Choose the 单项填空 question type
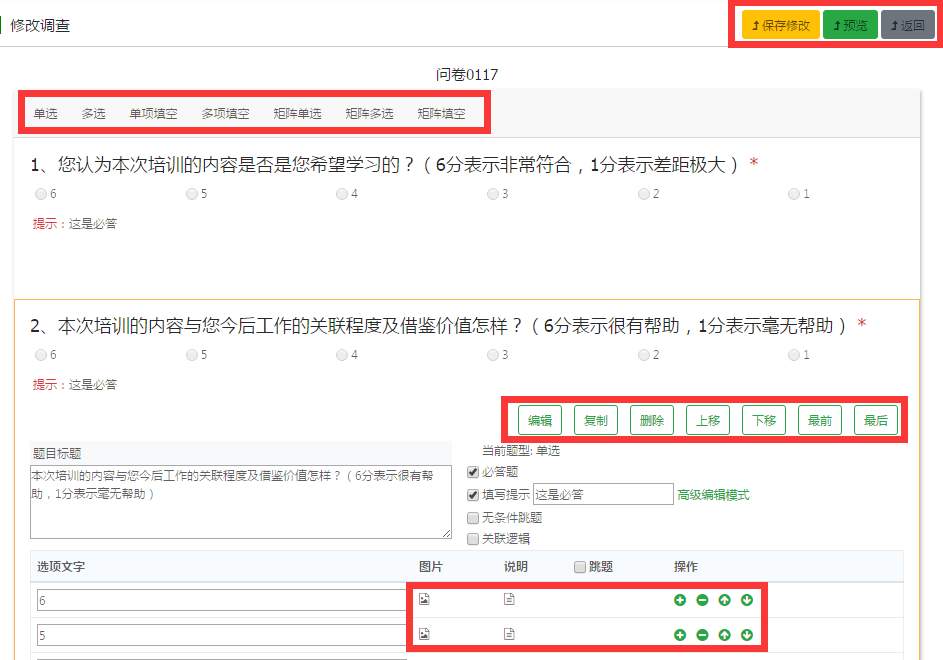 [153, 114]
